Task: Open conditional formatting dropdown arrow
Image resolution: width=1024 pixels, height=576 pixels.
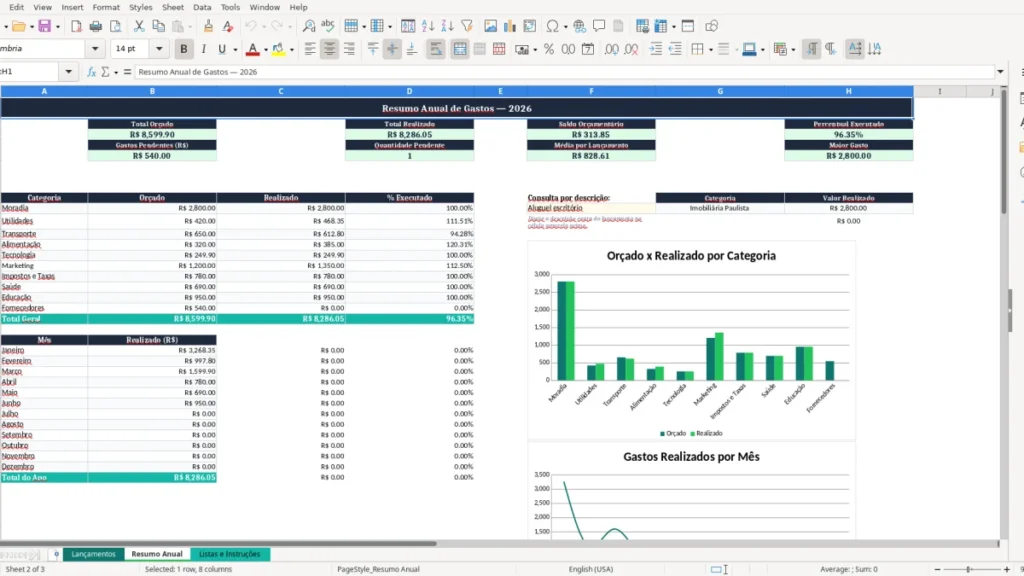Action: tap(793, 50)
